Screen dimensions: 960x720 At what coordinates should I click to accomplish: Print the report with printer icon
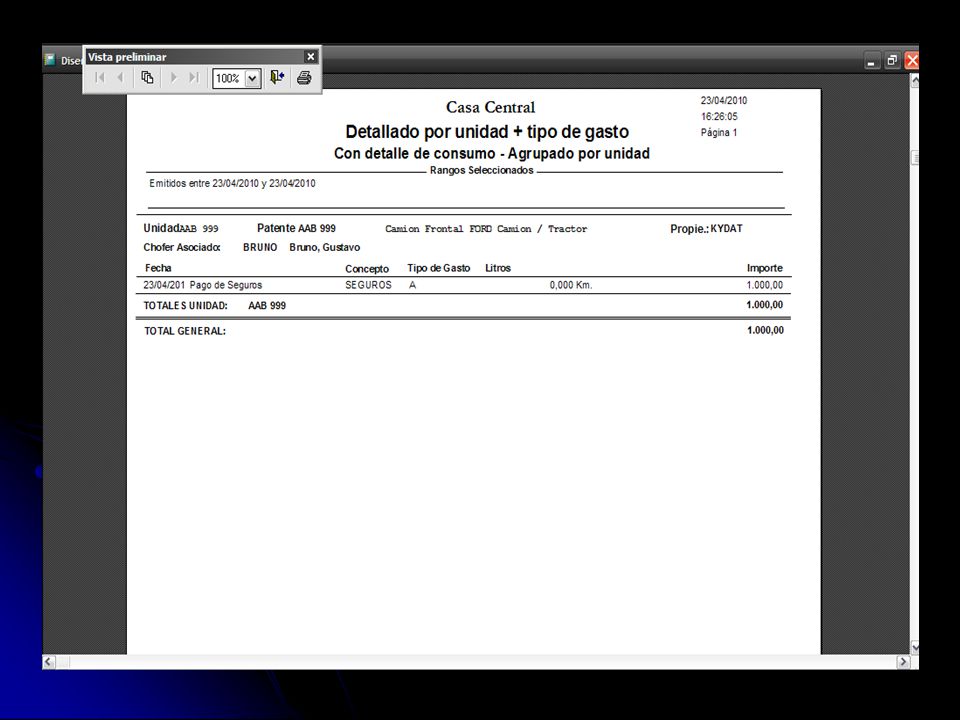click(x=304, y=78)
